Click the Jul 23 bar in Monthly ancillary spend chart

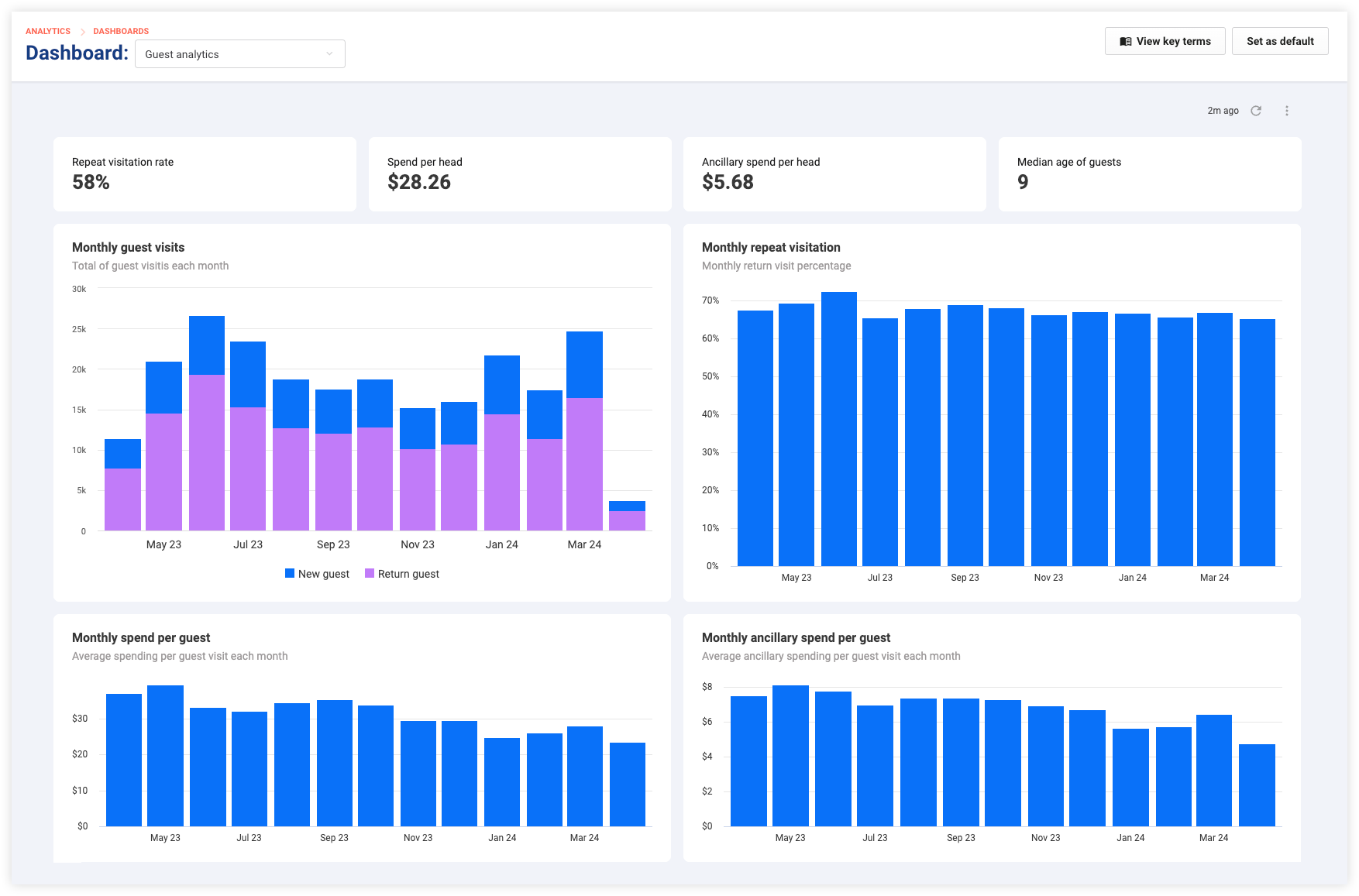(x=875, y=766)
